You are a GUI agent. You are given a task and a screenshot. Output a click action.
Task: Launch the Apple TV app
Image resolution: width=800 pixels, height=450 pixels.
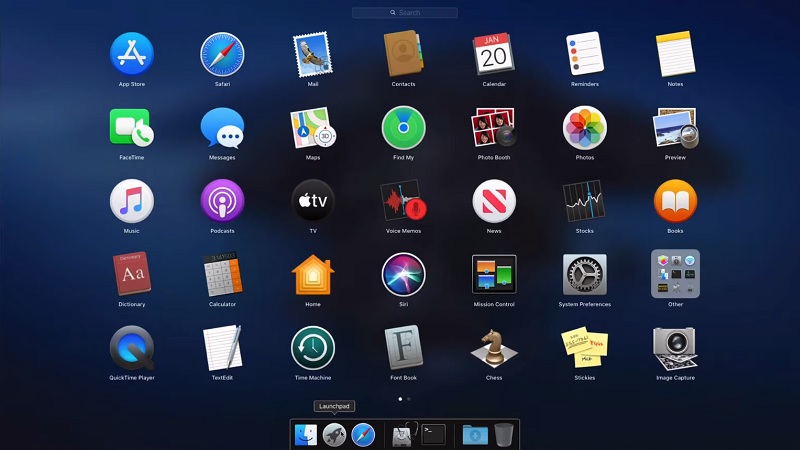(313, 201)
